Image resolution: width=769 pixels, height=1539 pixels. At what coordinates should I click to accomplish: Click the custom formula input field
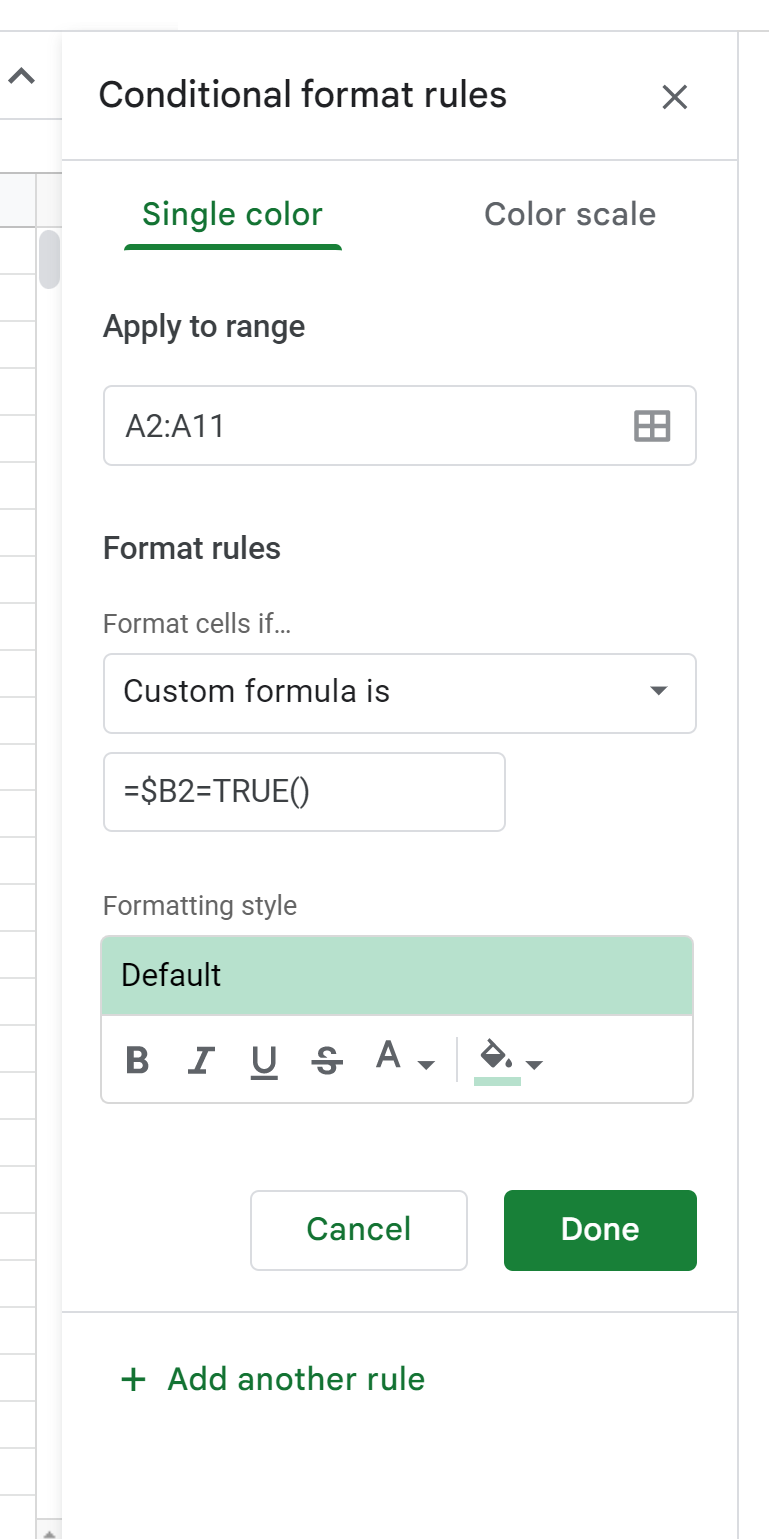click(304, 792)
